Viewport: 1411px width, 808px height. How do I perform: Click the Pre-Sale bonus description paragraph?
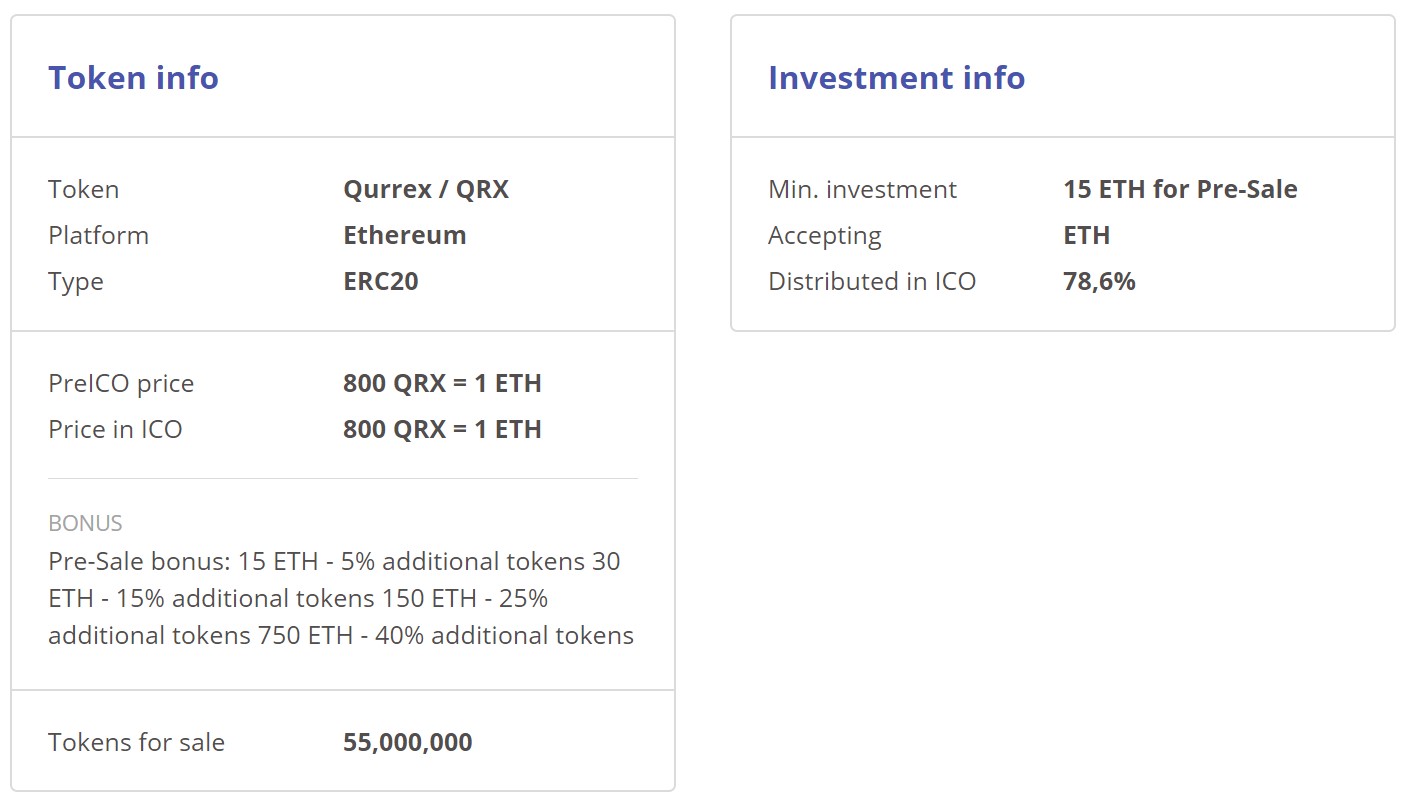340,598
